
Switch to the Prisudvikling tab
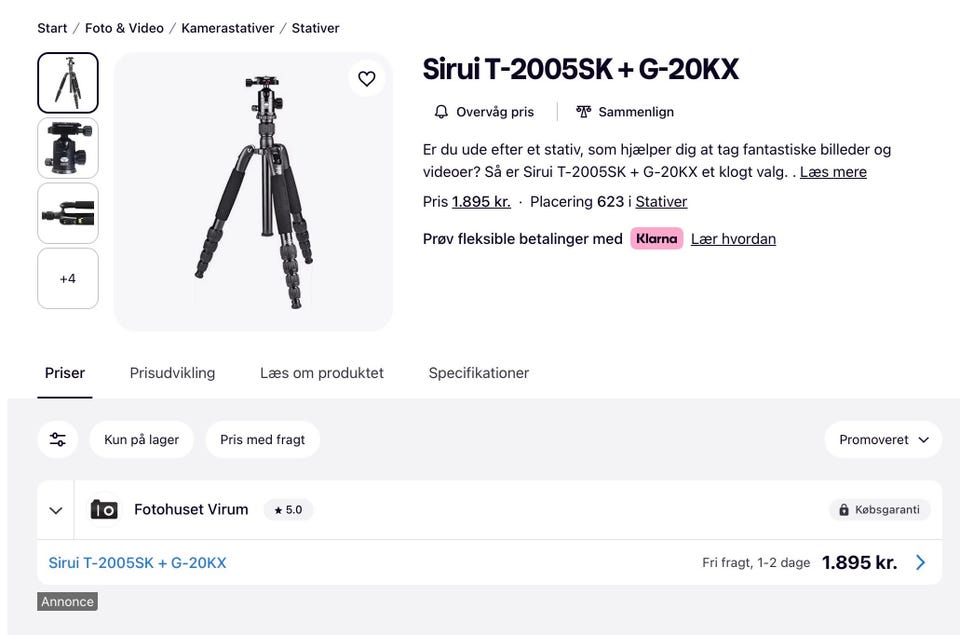click(x=172, y=373)
